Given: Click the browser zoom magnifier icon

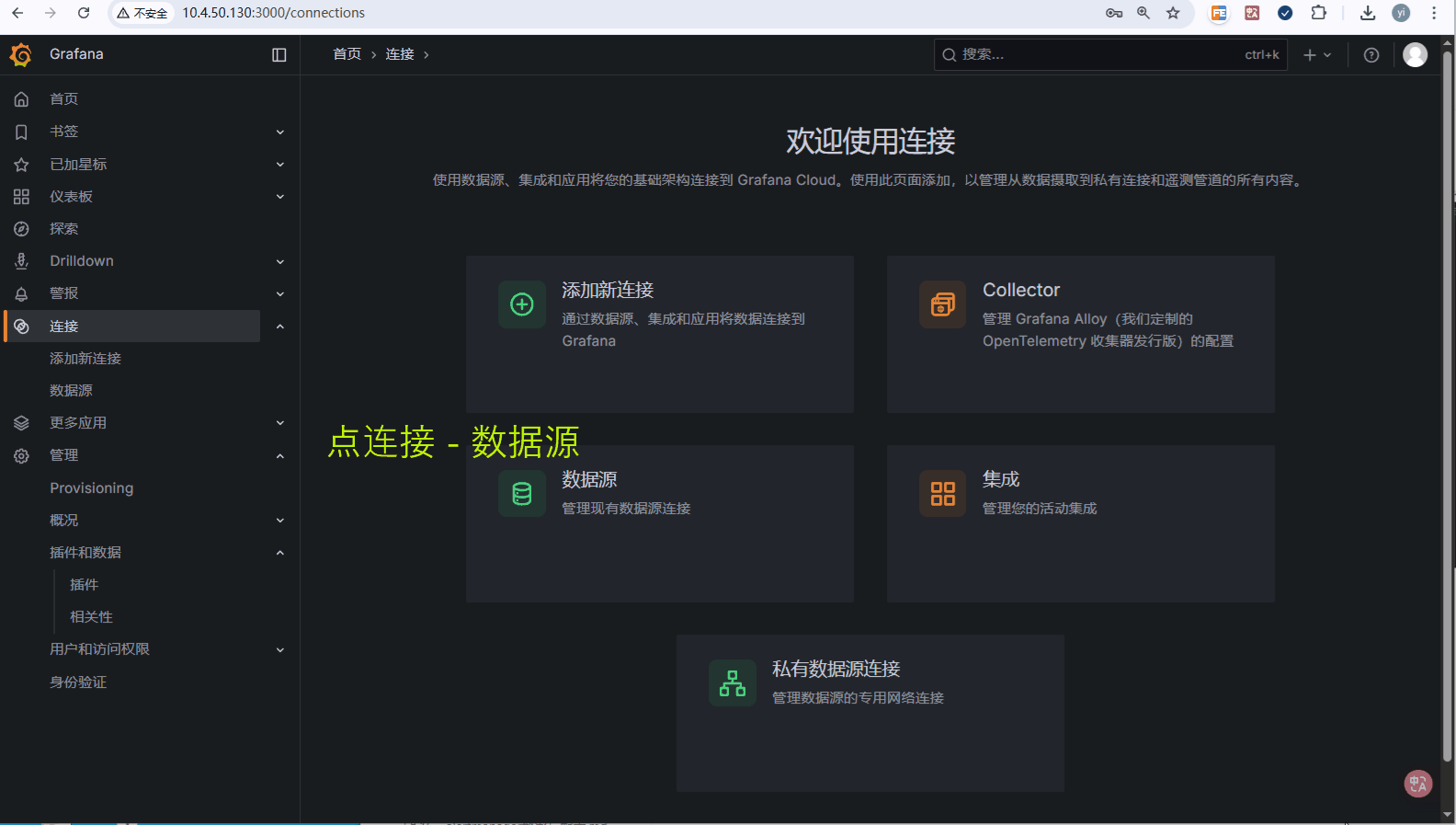Looking at the screenshot, I should [1143, 13].
